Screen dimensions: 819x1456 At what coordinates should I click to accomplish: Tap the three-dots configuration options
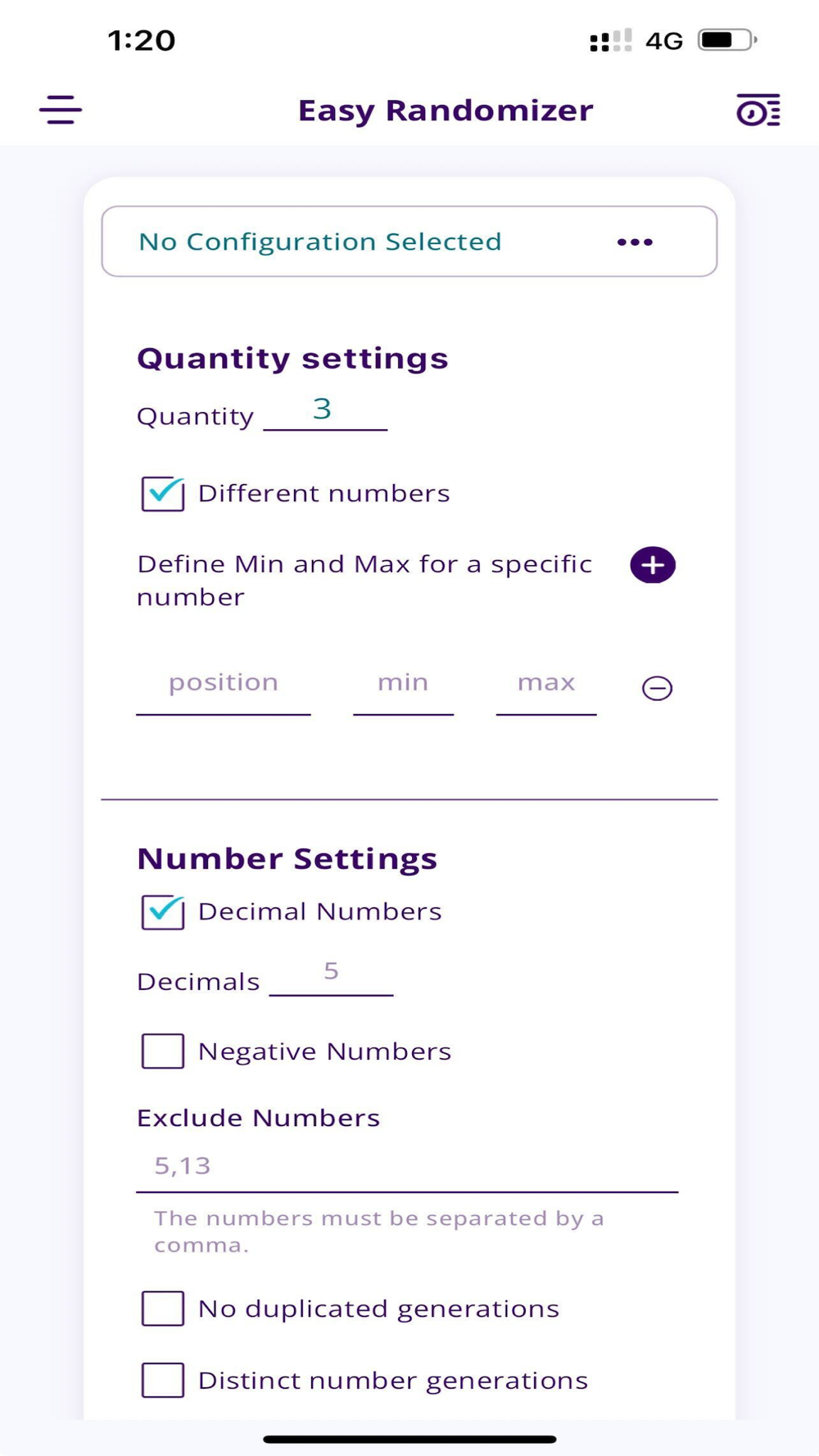635,242
